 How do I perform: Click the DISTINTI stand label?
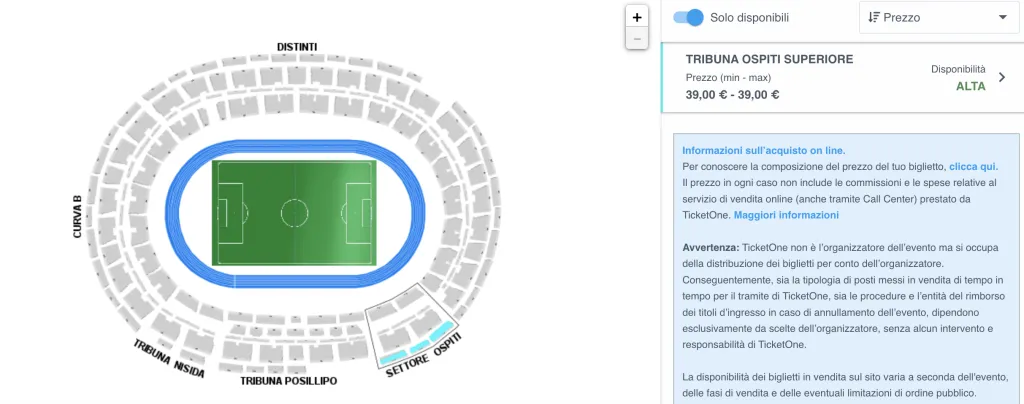tap(297, 47)
